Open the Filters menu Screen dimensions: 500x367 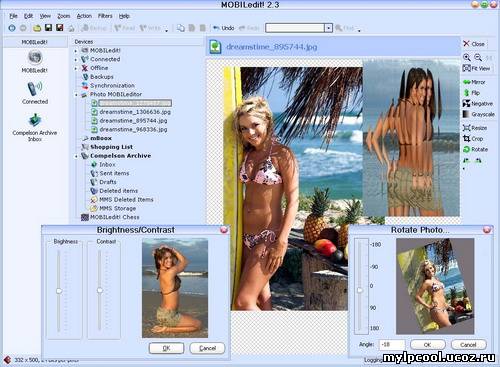pos(105,16)
